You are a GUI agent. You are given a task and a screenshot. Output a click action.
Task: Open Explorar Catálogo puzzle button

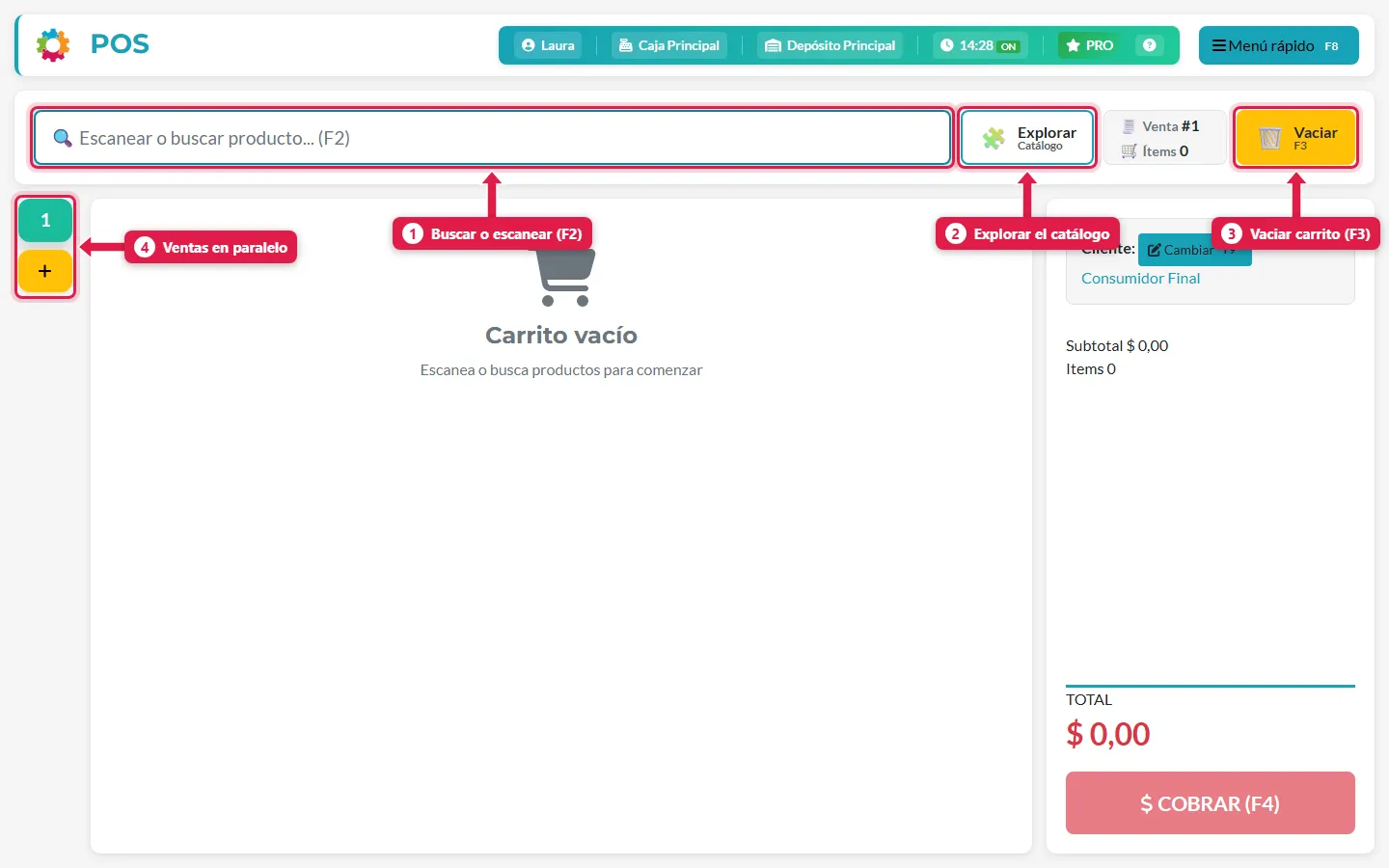[1027, 138]
